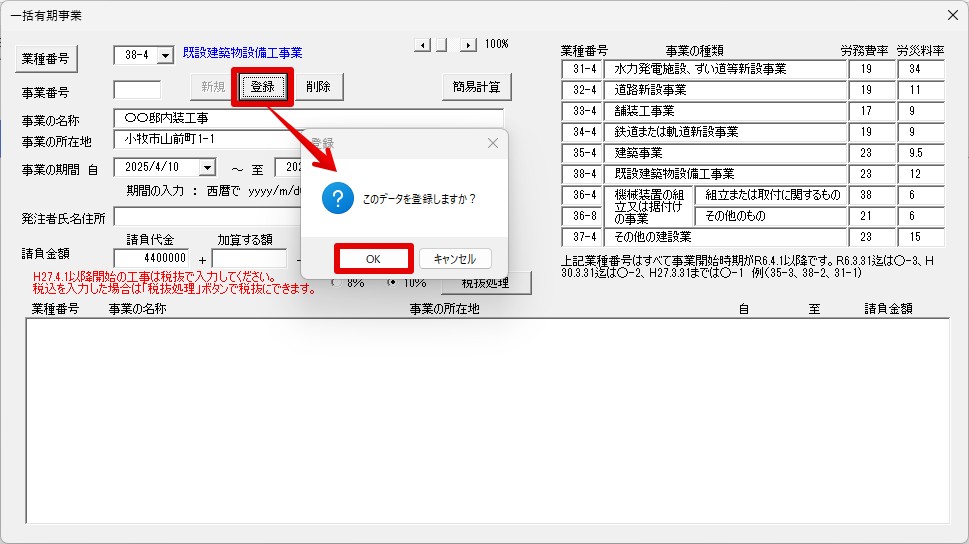Click the end date field after 至
Screen dimensions: 969x544
(x=289, y=167)
